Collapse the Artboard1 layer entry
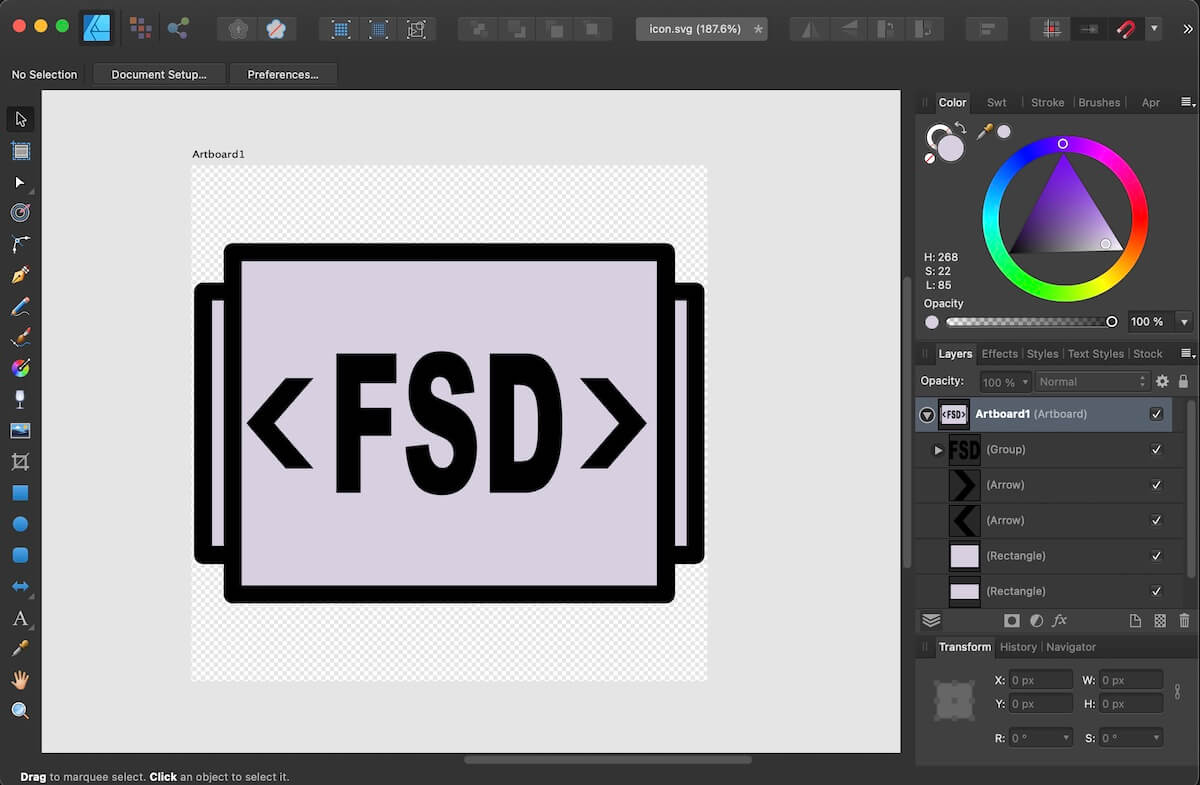This screenshot has width=1200, height=785. (925, 413)
